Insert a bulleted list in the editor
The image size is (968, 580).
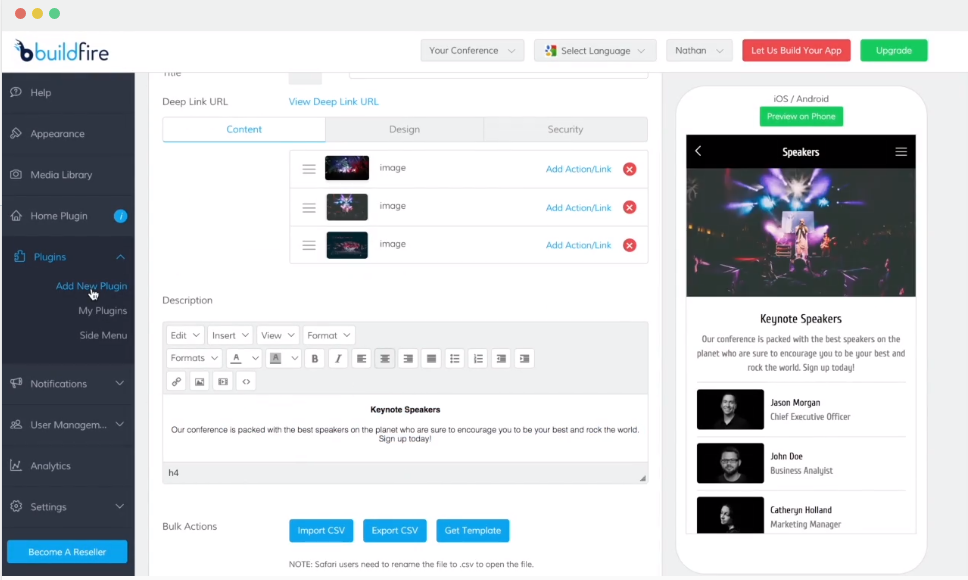coord(455,358)
